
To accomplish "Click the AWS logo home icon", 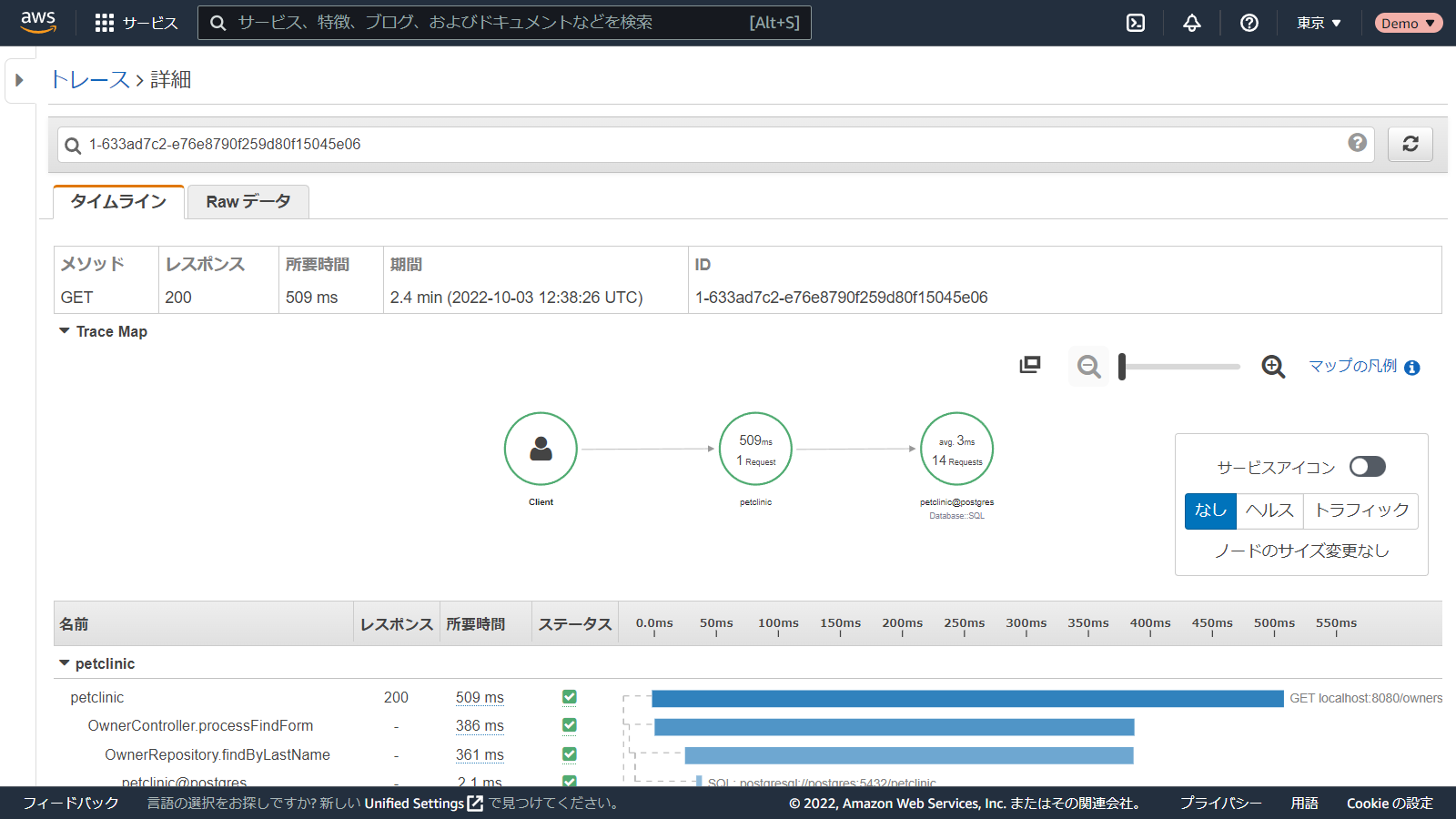I will pyautogui.click(x=38, y=22).
